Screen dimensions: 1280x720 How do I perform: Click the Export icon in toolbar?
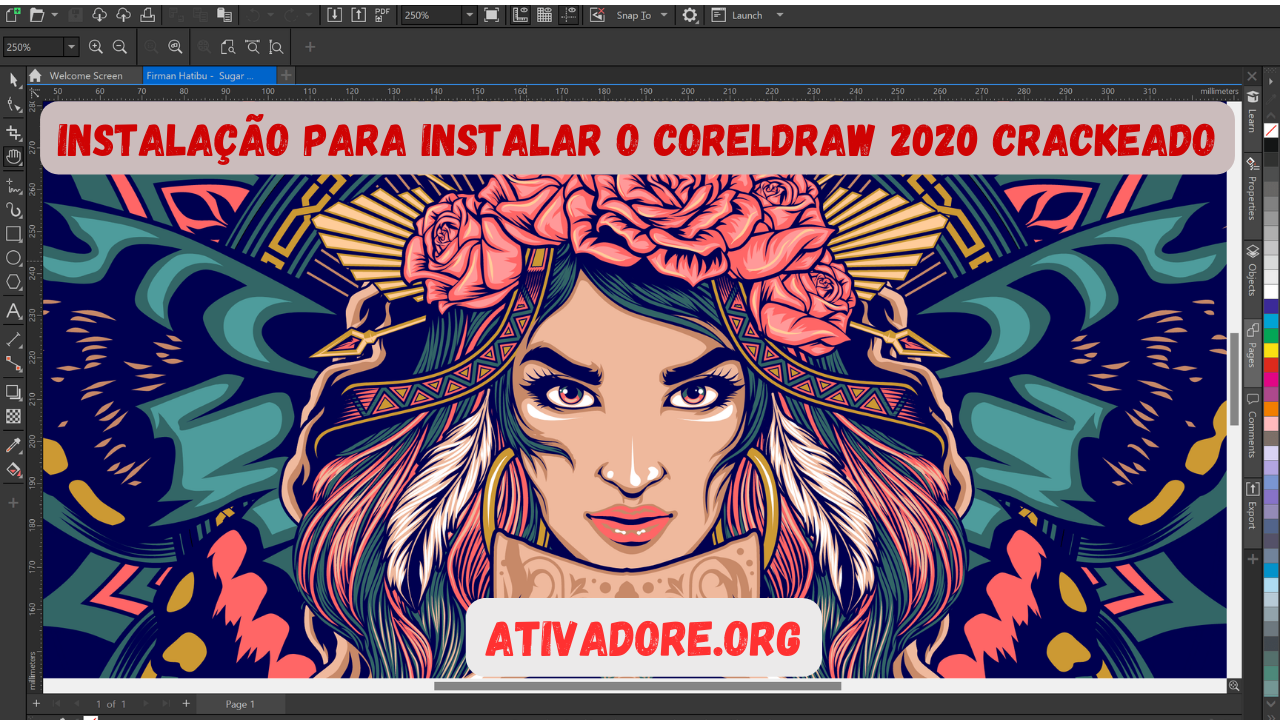[x=358, y=15]
